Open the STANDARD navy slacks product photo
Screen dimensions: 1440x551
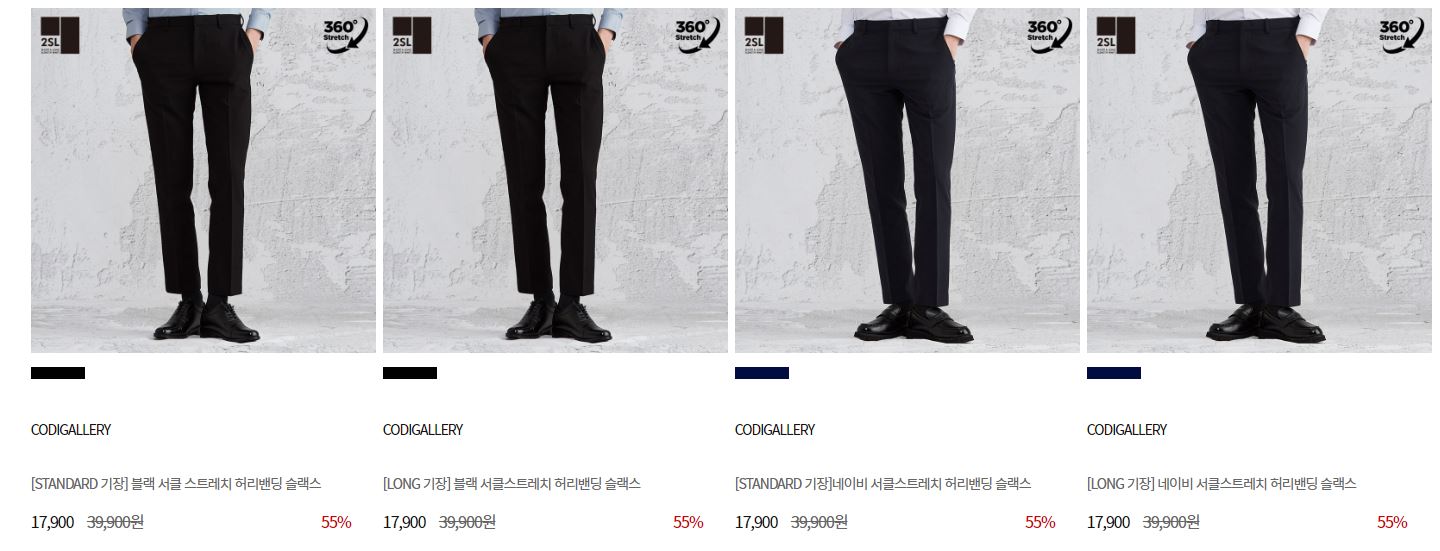907,180
